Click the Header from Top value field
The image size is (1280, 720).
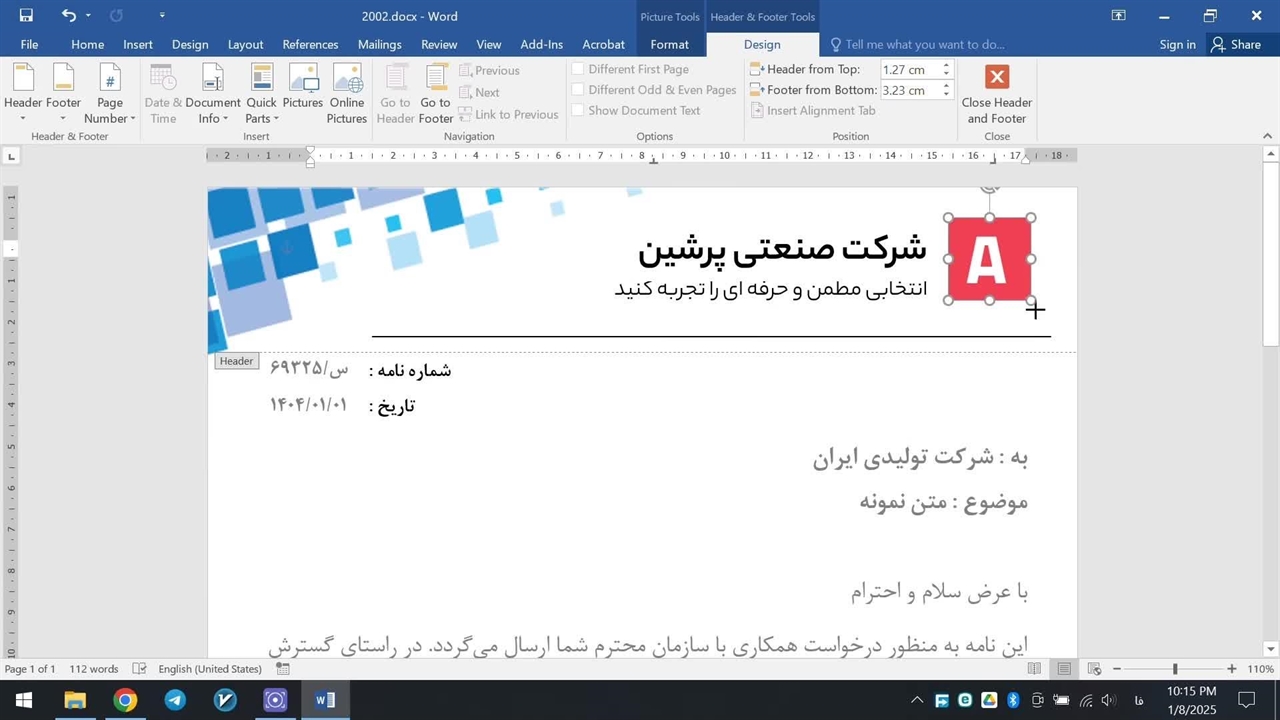(909, 69)
